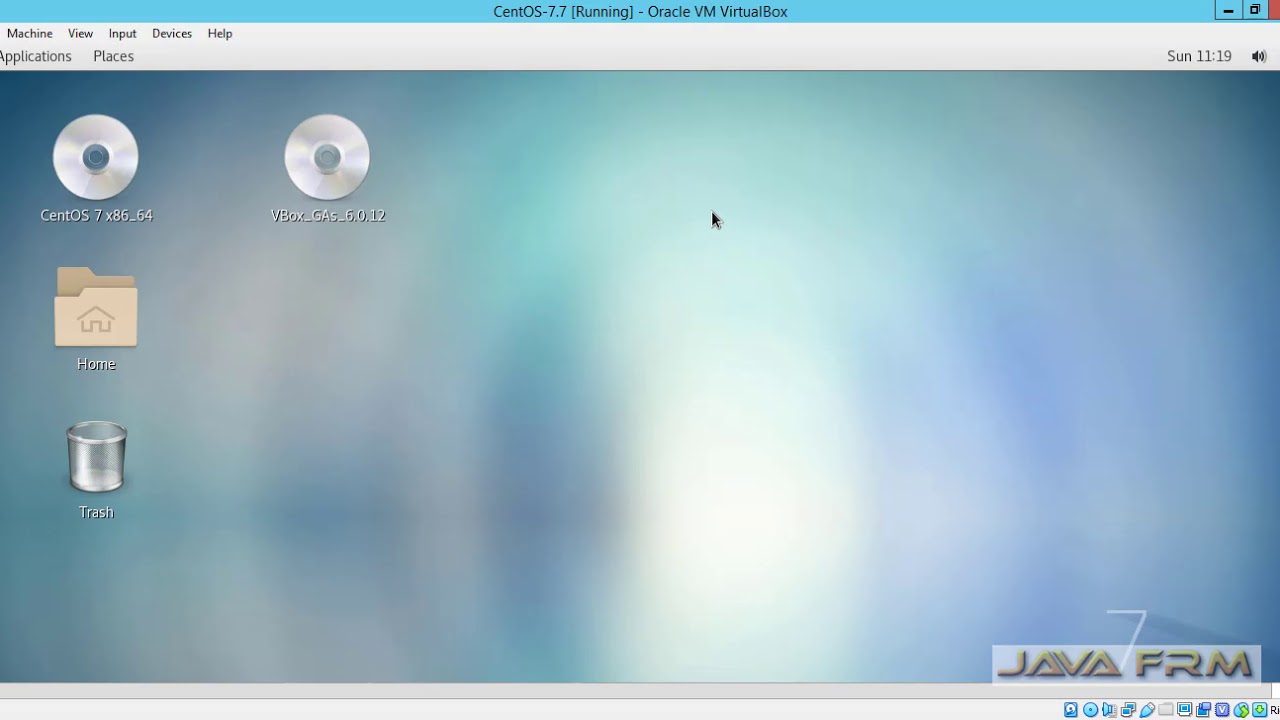The height and width of the screenshot is (720, 1280).
Task: Click the CentOS 7 x86_64 label text
Action: tap(96, 215)
